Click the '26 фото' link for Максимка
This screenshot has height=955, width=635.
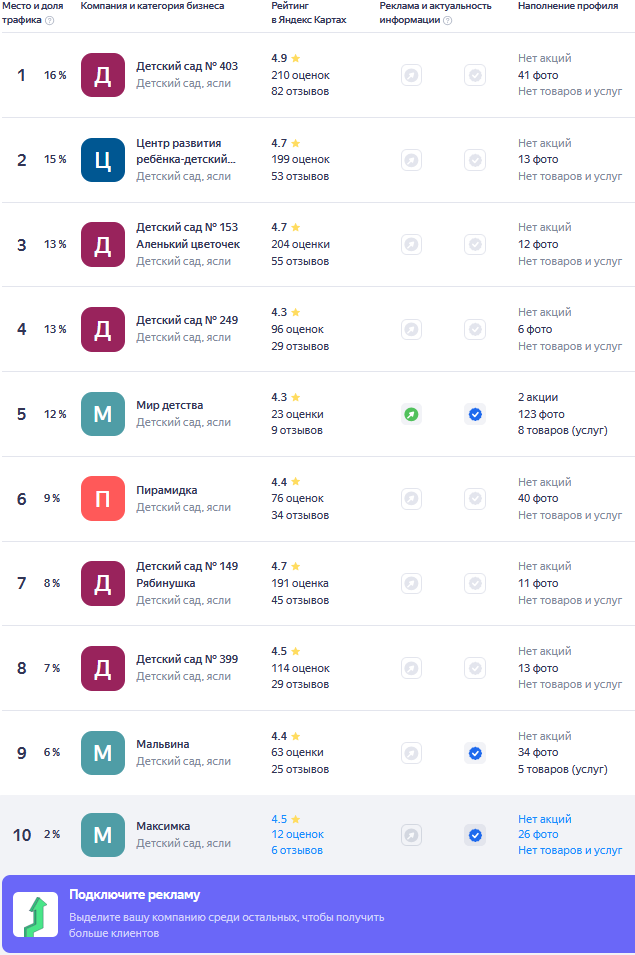[x=538, y=835]
